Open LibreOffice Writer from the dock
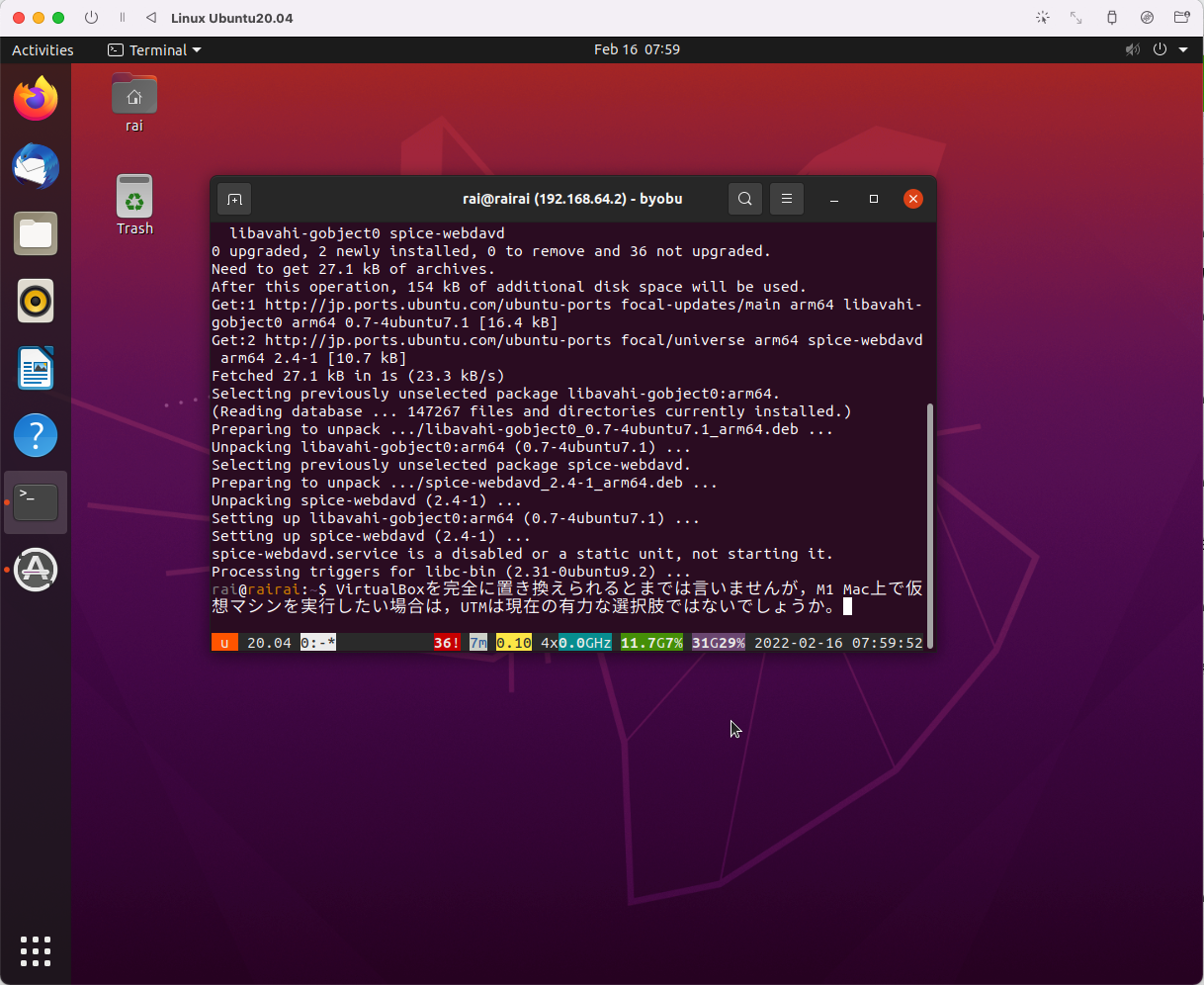This screenshot has width=1204, height=985. click(36, 368)
